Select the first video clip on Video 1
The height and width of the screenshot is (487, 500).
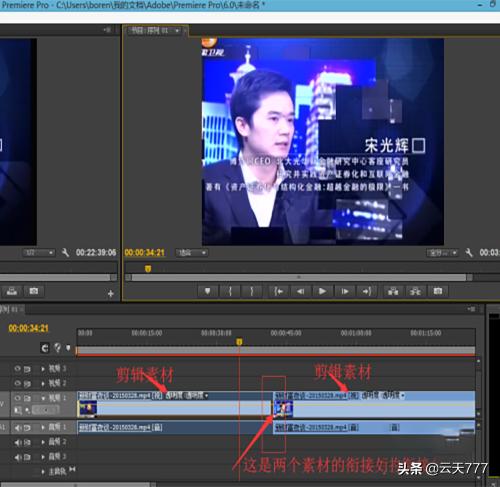click(174, 404)
